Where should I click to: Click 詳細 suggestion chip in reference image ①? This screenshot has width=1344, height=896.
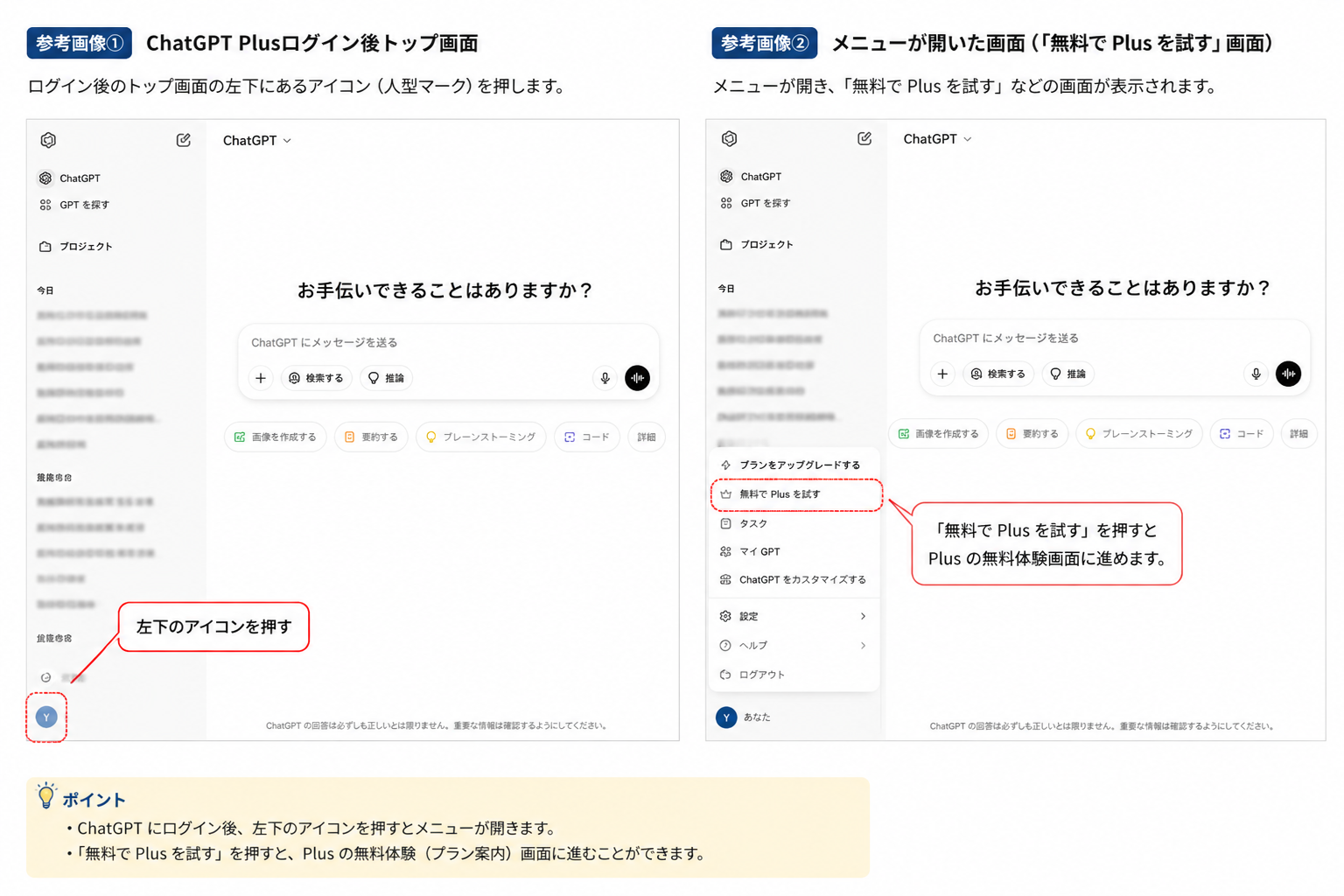[647, 437]
